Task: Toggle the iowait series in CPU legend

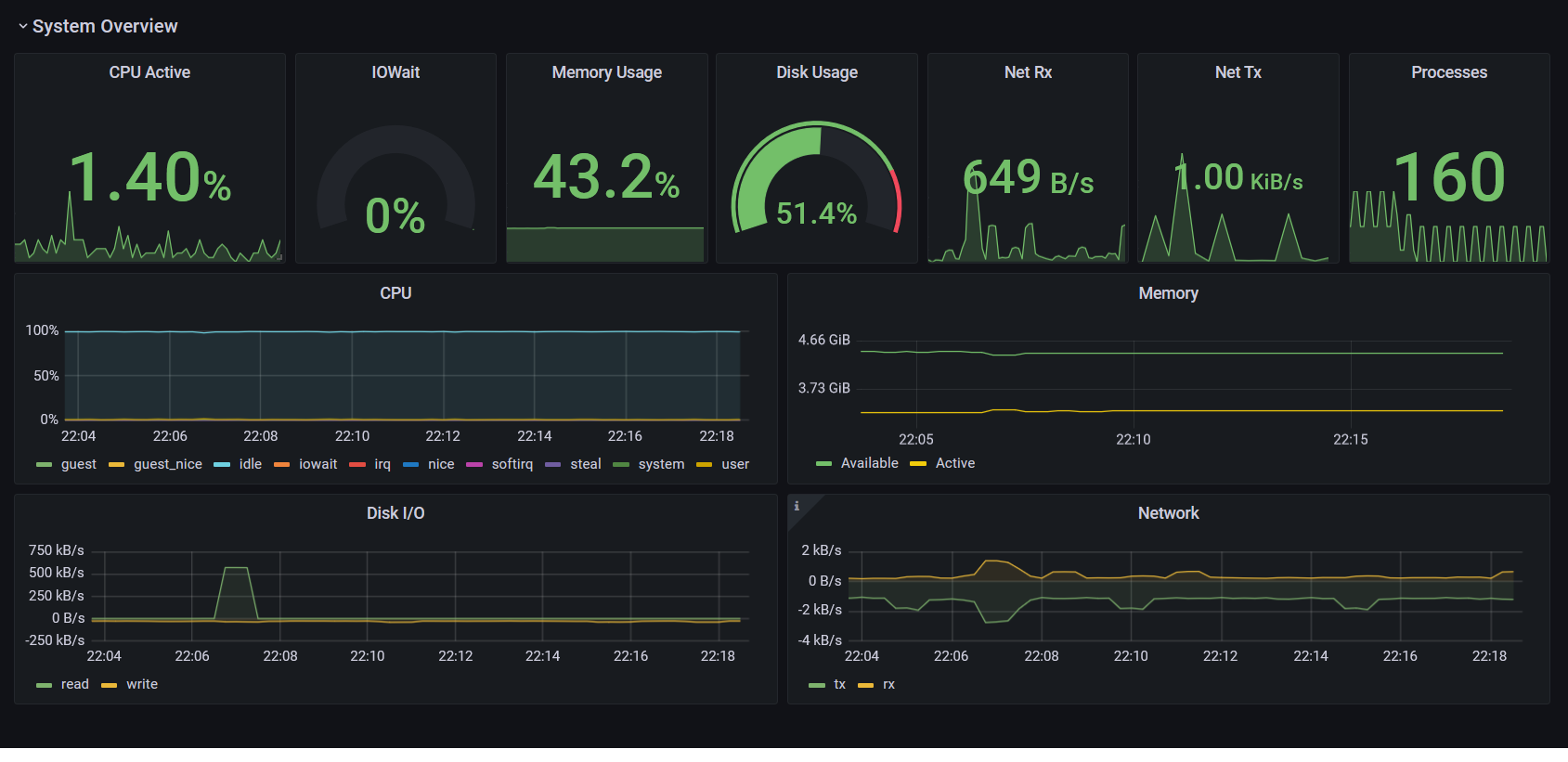Action: click(x=318, y=464)
